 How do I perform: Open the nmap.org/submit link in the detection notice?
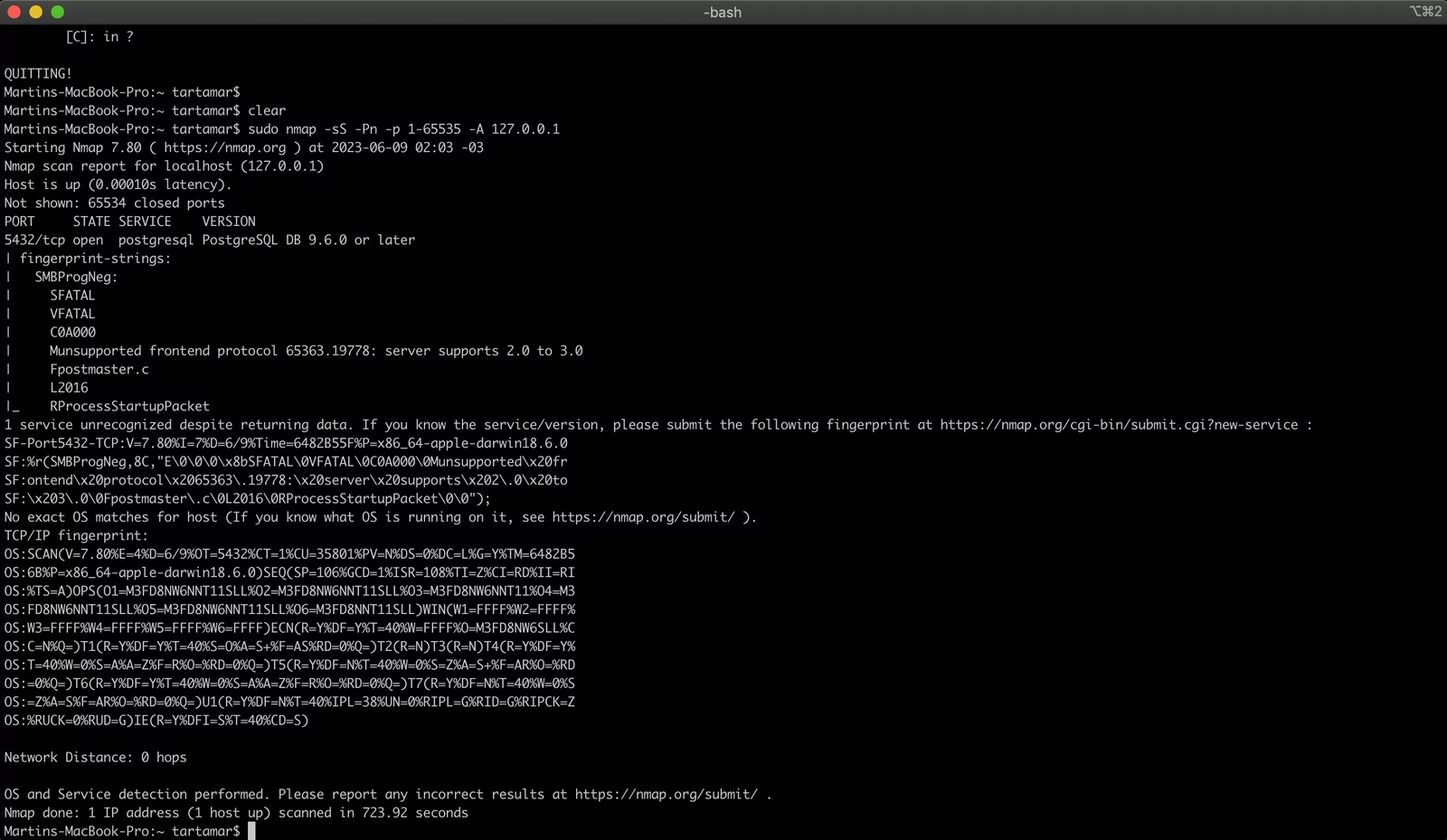666,793
